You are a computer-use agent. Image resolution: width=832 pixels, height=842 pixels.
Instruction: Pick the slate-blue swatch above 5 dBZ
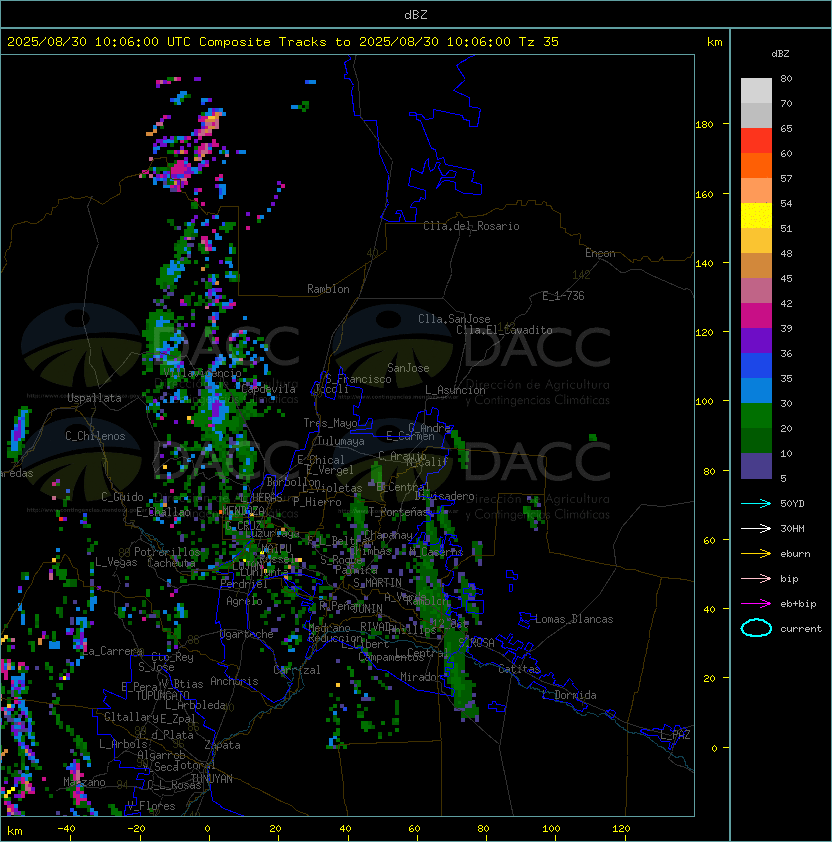pyautogui.click(x=756, y=466)
